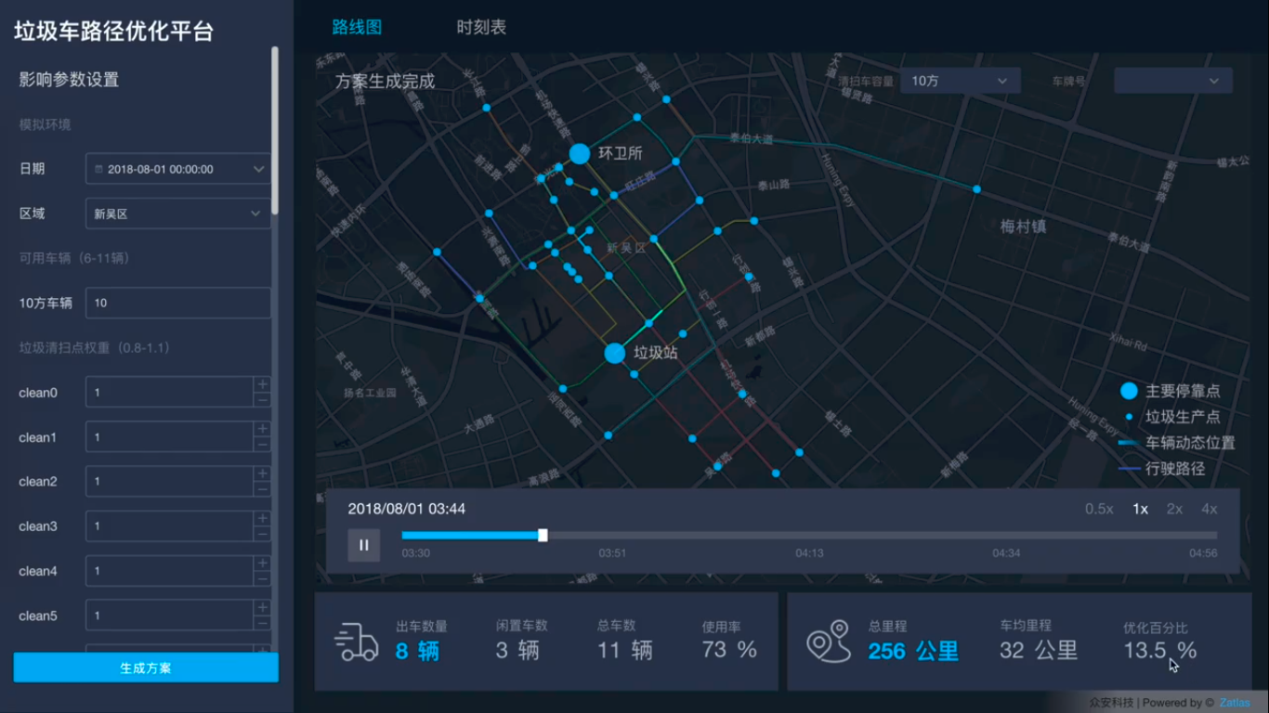Open the 车牌号 dropdown
The width and height of the screenshot is (1269, 713).
click(x=1172, y=81)
